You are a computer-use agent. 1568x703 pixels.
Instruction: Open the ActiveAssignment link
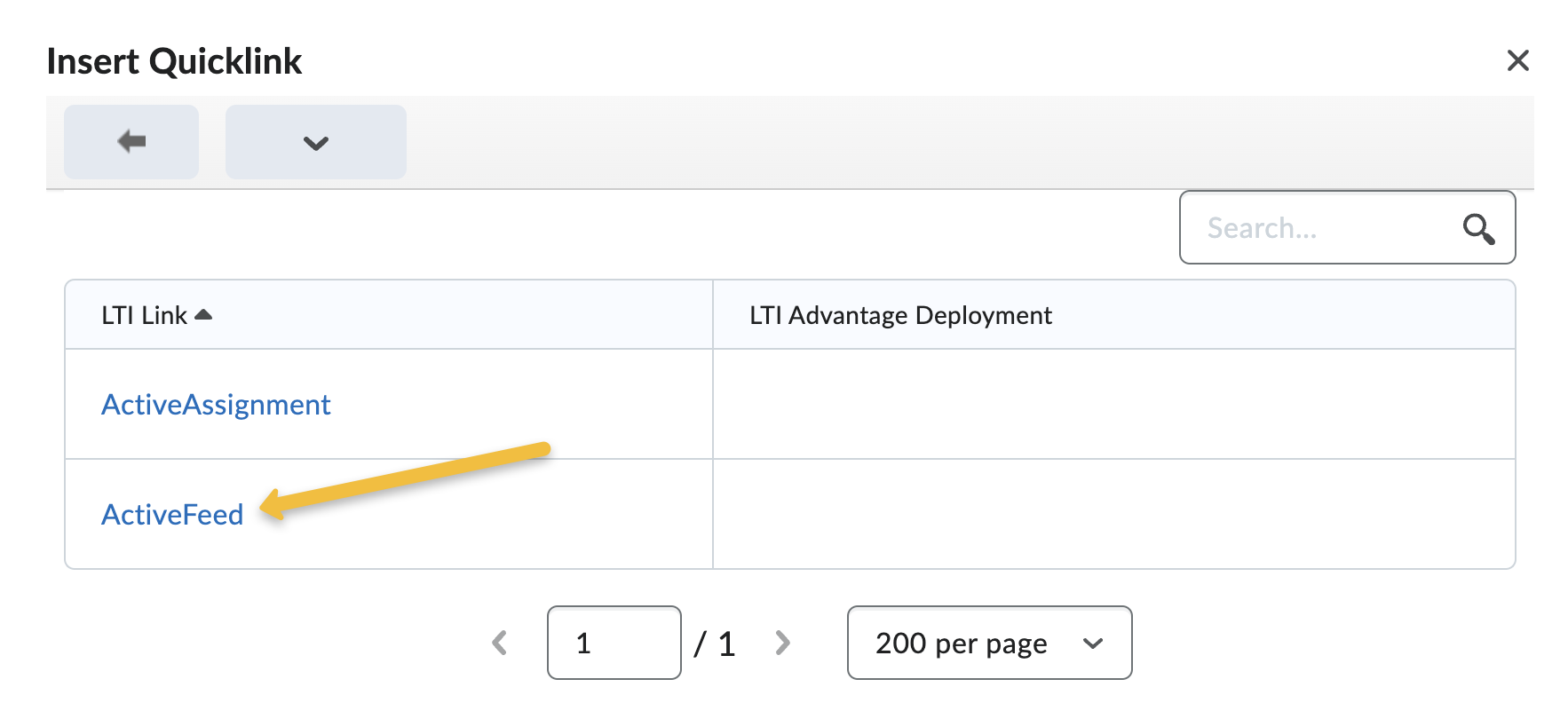[216, 405]
